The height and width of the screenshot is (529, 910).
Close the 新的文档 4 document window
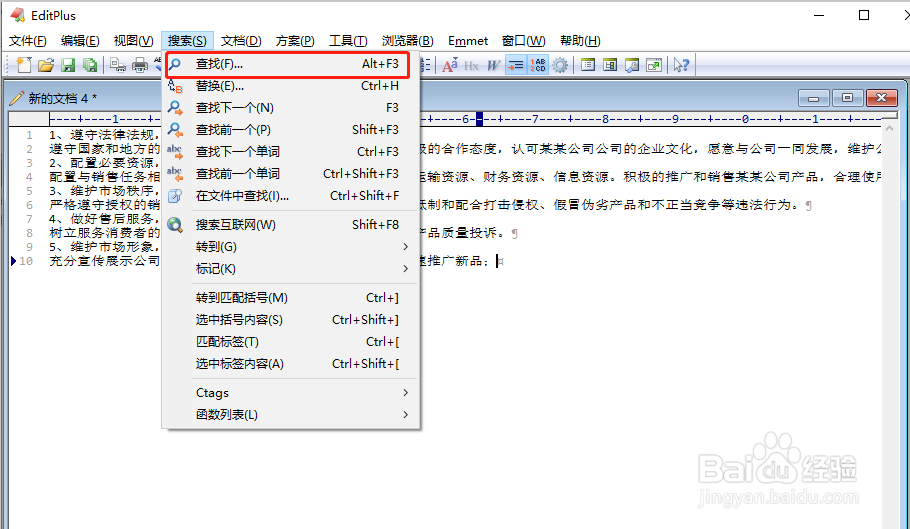click(882, 97)
